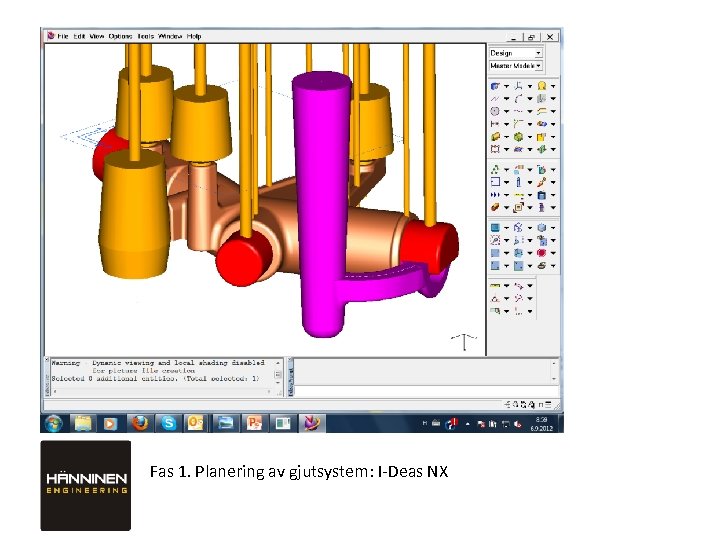The image size is (720, 540).
Task: Select the yellow extrude block tool
Action: click(495, 137)
